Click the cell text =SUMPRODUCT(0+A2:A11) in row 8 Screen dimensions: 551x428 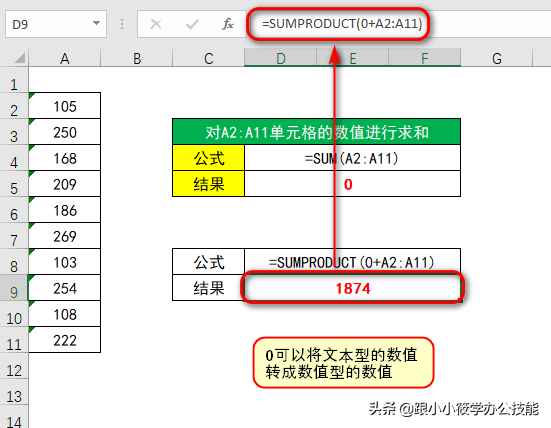pyautogui.click(x=352, y=262)
